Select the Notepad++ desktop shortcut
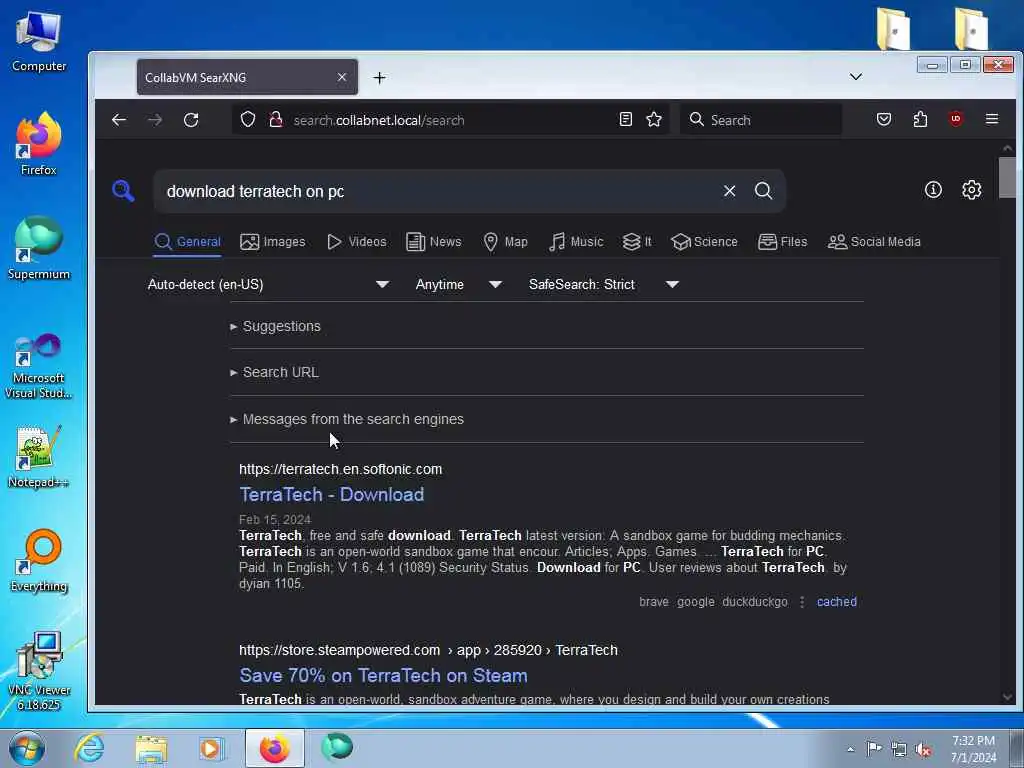The height and width of the screenshot is (768, 1024). [38, 456]
